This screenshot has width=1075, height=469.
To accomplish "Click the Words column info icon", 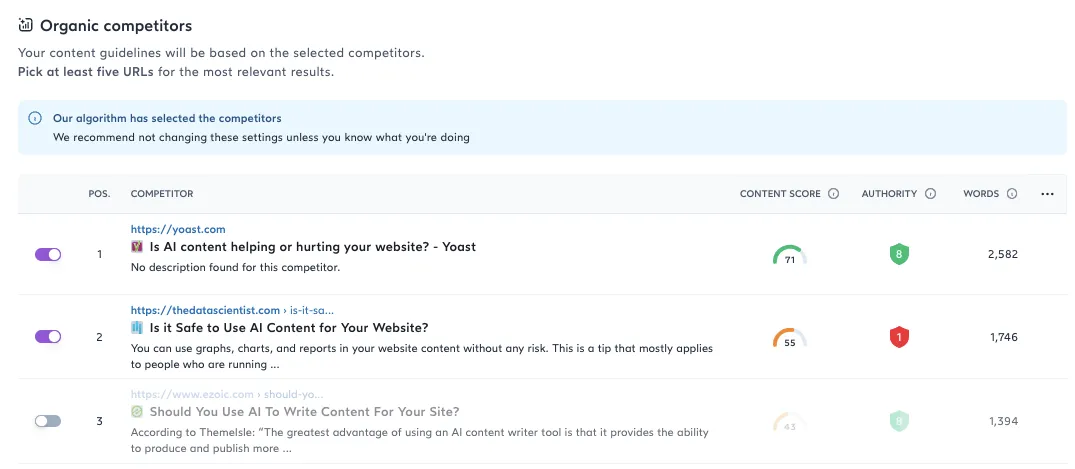I will tap(1012, 194).
